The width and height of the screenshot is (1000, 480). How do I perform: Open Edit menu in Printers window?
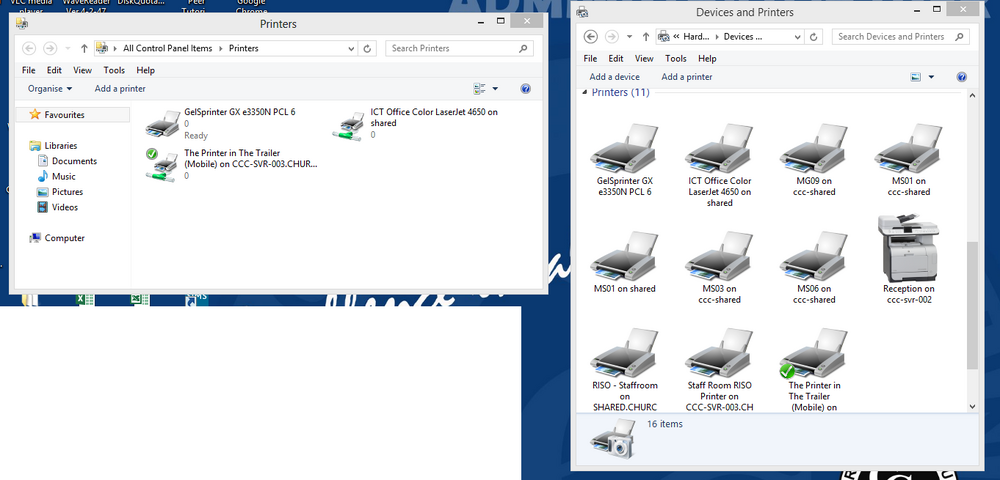54,70
